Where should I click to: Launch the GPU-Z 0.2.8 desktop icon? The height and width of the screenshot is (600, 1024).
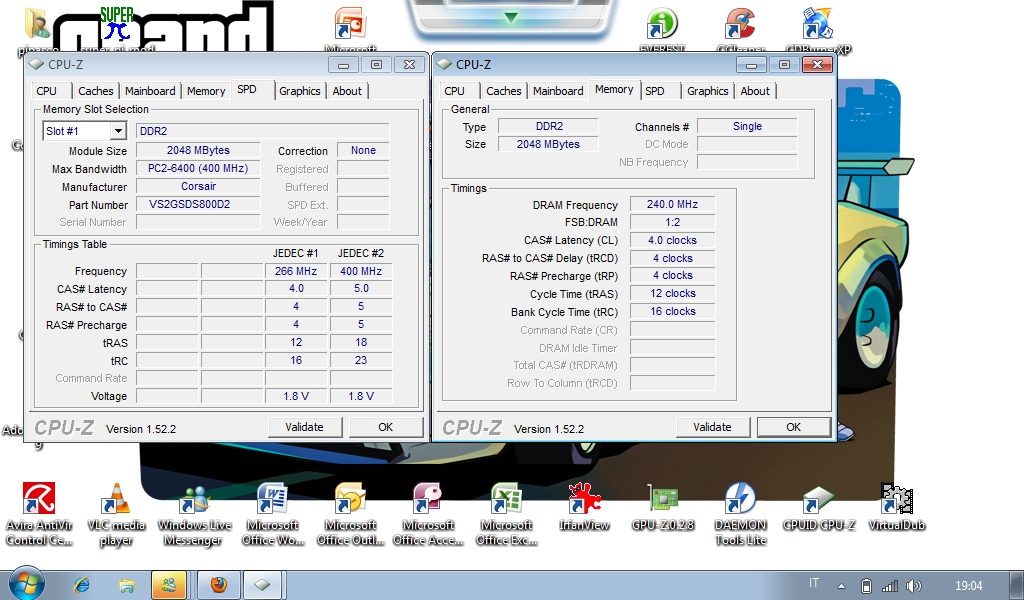pos(662,500)
